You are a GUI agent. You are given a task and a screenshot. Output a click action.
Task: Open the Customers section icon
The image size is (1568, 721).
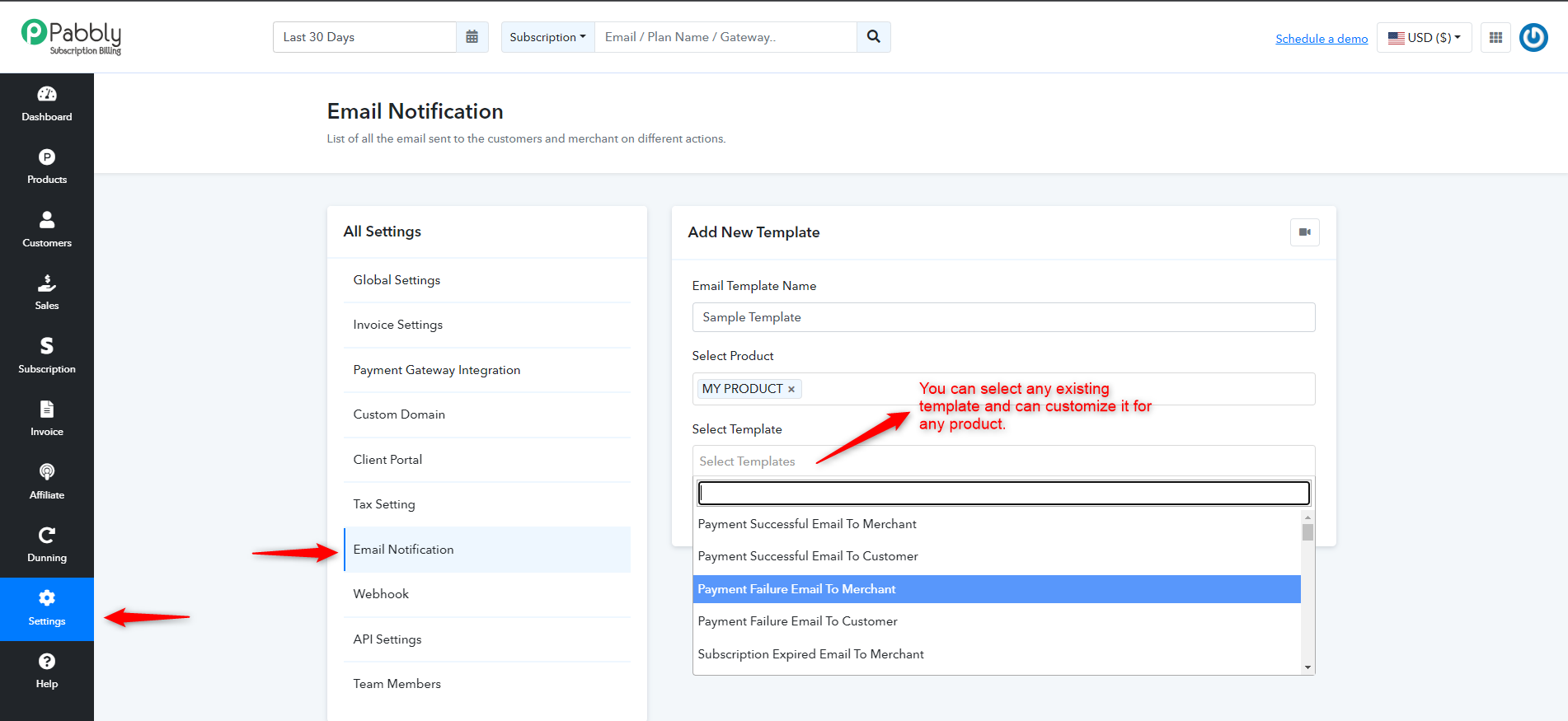pos(47,220)
